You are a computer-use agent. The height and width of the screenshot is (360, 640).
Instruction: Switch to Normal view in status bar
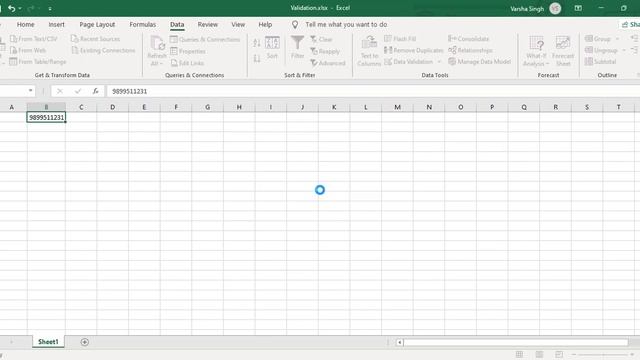tap(519, 354)
